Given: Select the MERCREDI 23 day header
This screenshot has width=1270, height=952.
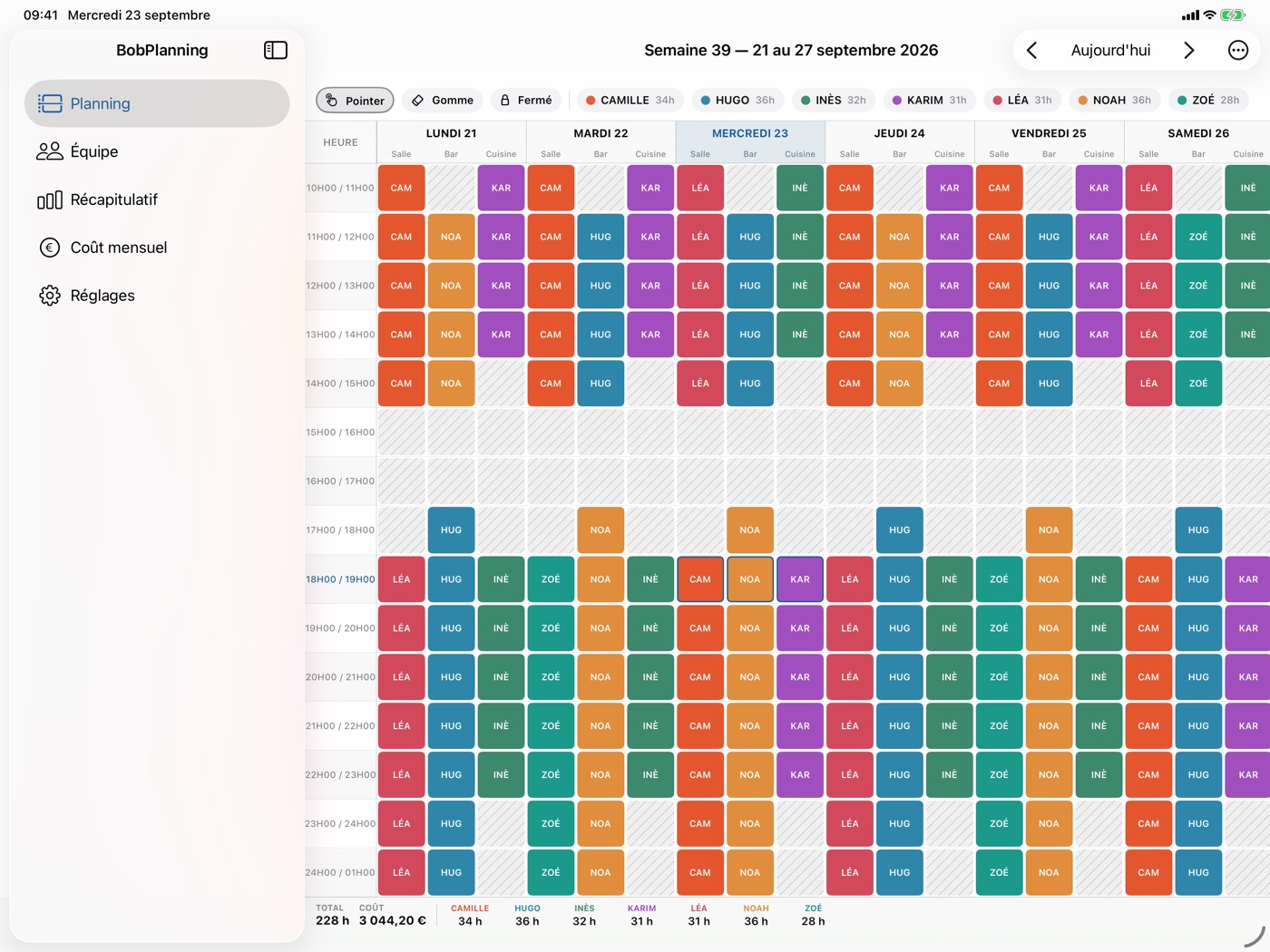Looking at the screenshot, I should pyautogui.click(x=750, y=133).
